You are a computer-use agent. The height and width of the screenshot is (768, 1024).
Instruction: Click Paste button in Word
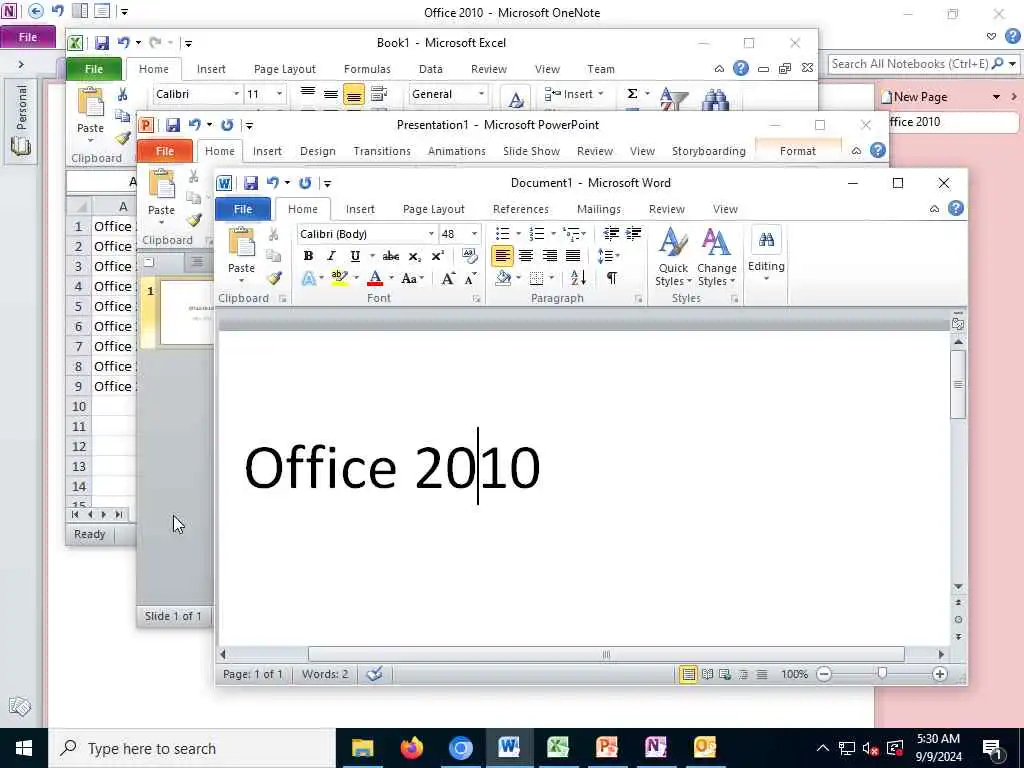point(241,255)
